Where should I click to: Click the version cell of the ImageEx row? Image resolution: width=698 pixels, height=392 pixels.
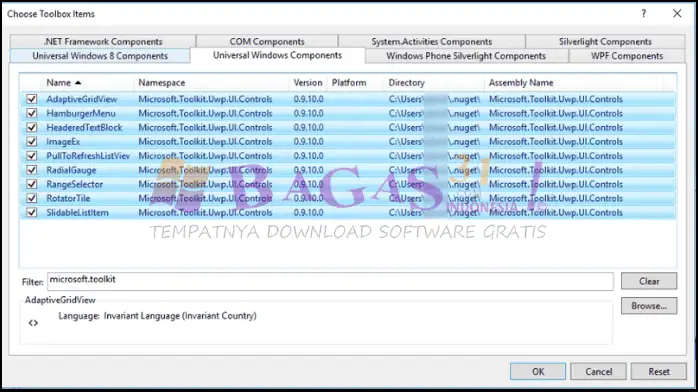pyautogui.click(x=308, y=141)
